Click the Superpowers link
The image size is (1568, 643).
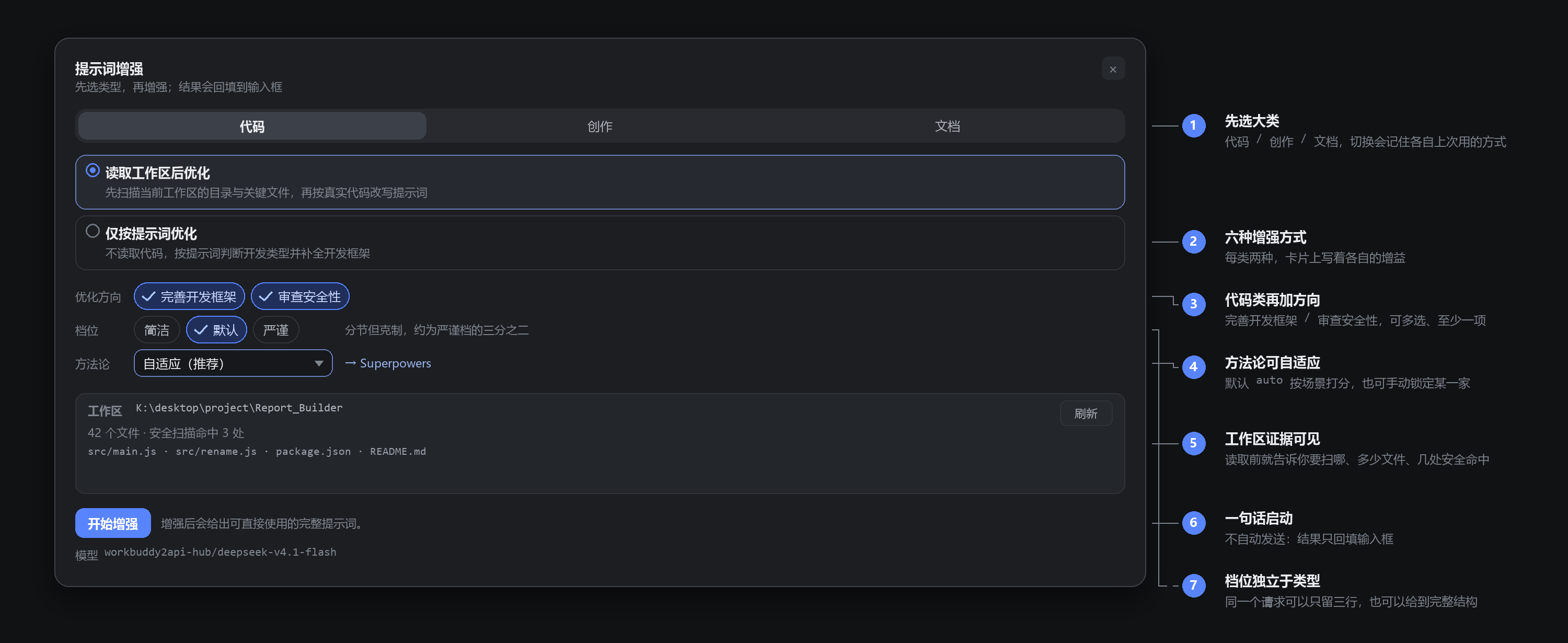point(388,363)
